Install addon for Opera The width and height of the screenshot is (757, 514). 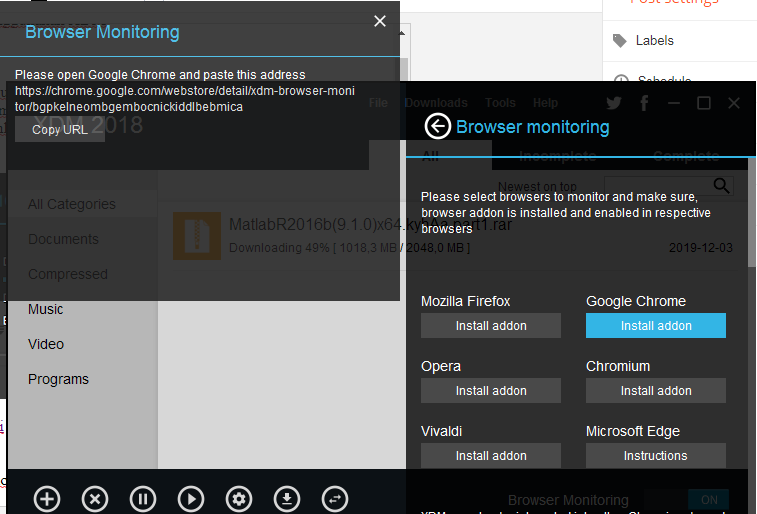pyautogui.click(x=491, y=390)
